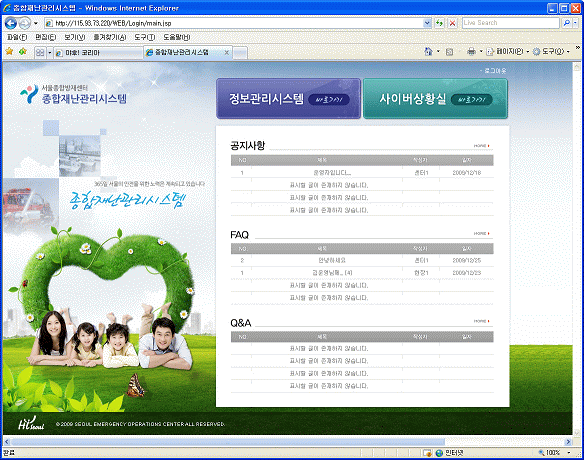
Task: Click the search magnifier button
Action: coord(566,23)
